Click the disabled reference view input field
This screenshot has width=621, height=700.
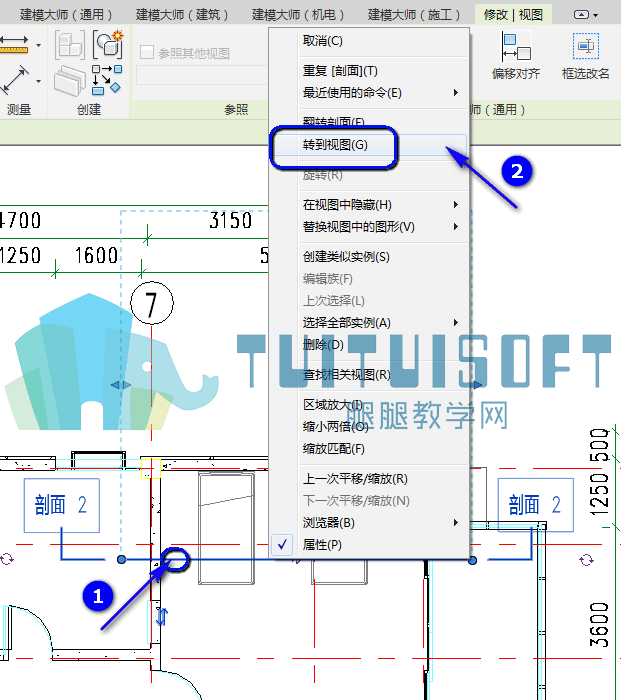pos(203,75)
